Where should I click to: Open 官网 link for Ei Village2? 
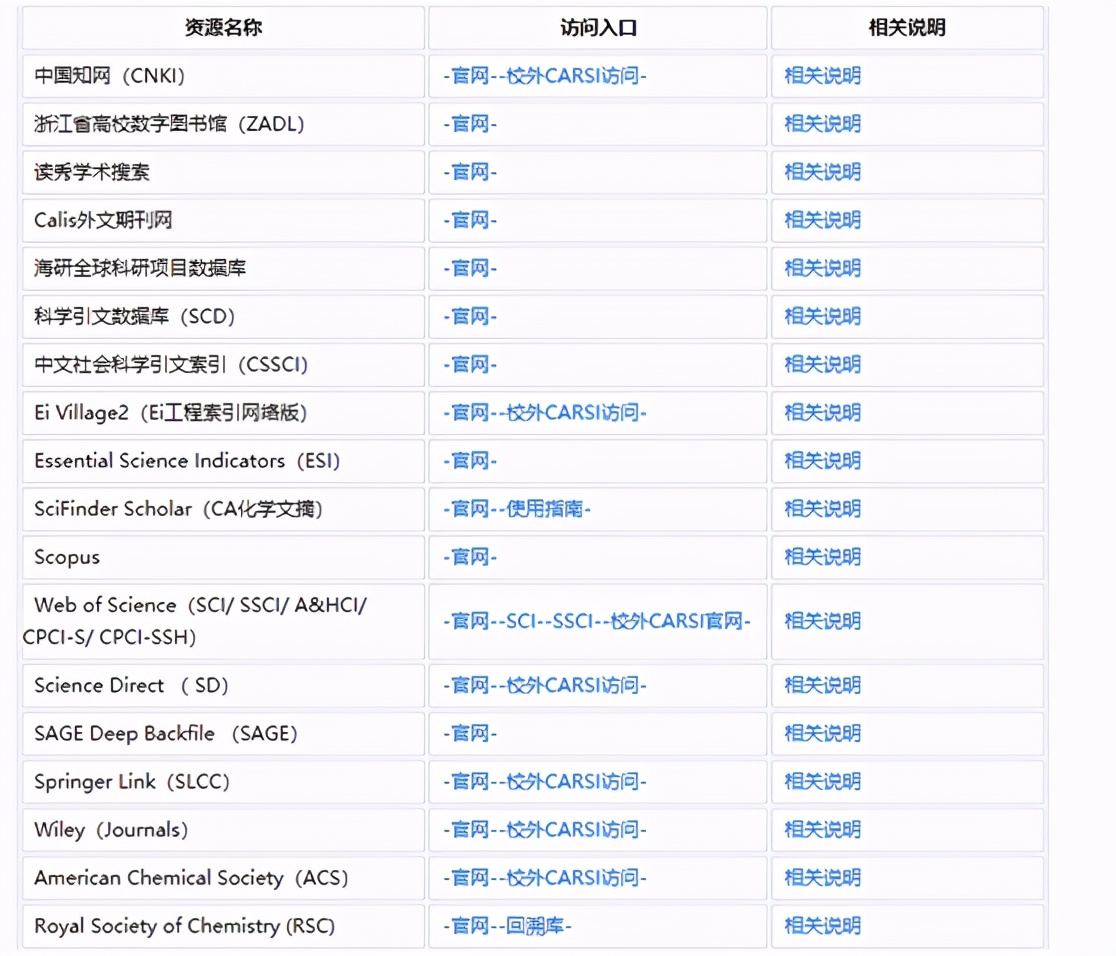[x=470, y=413]
